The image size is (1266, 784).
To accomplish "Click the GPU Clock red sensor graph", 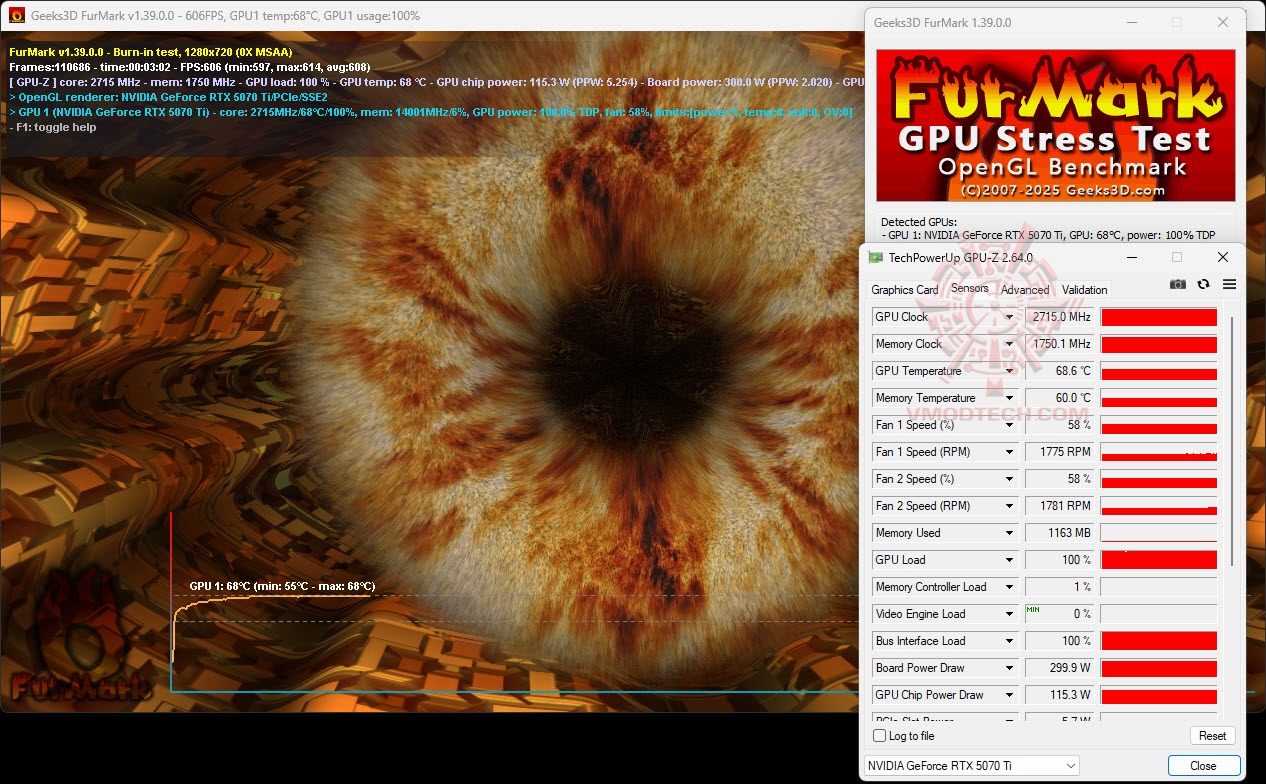I will [1159, 317].
